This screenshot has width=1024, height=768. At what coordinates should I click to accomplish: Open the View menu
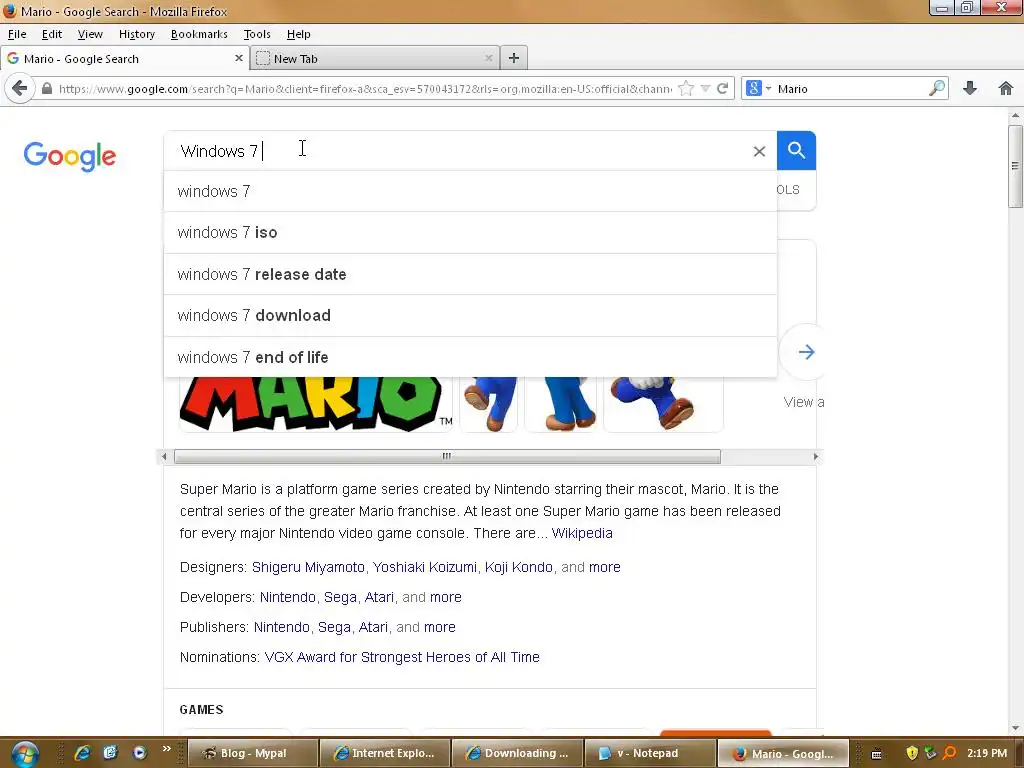coord(89,34)
